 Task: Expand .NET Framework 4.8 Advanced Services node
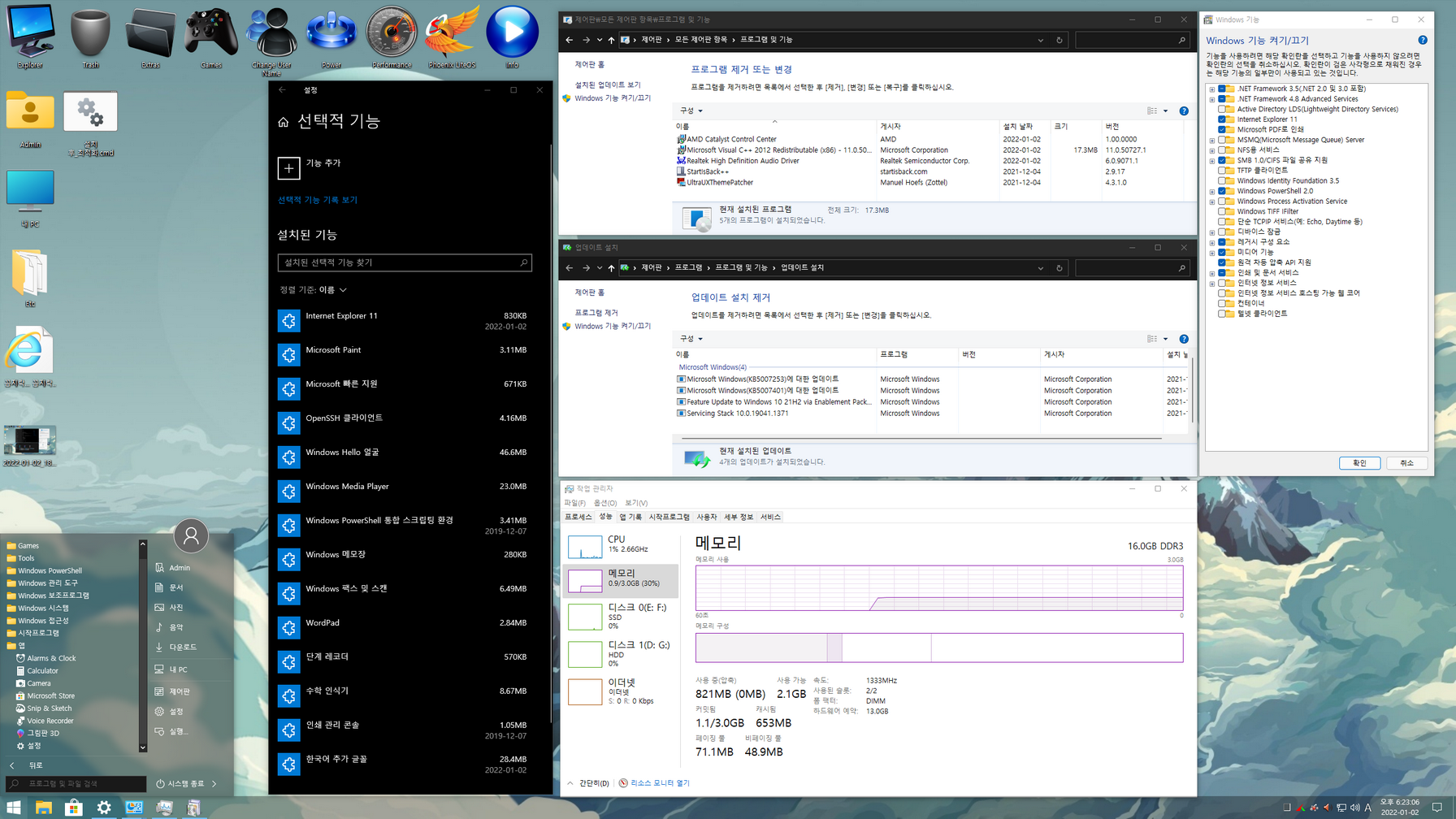tap(1212, 99)
